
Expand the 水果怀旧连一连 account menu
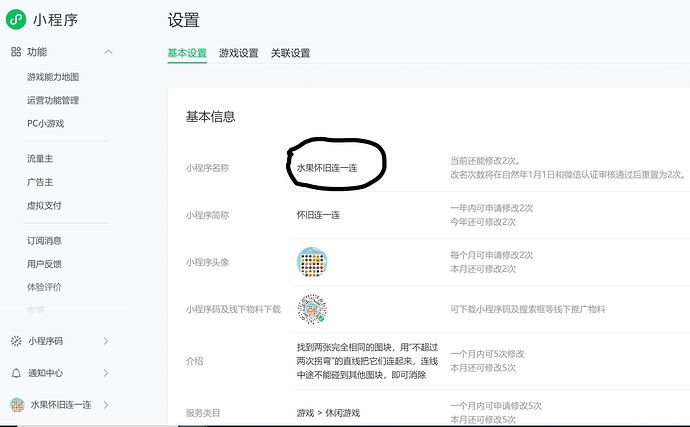[106, 404]
